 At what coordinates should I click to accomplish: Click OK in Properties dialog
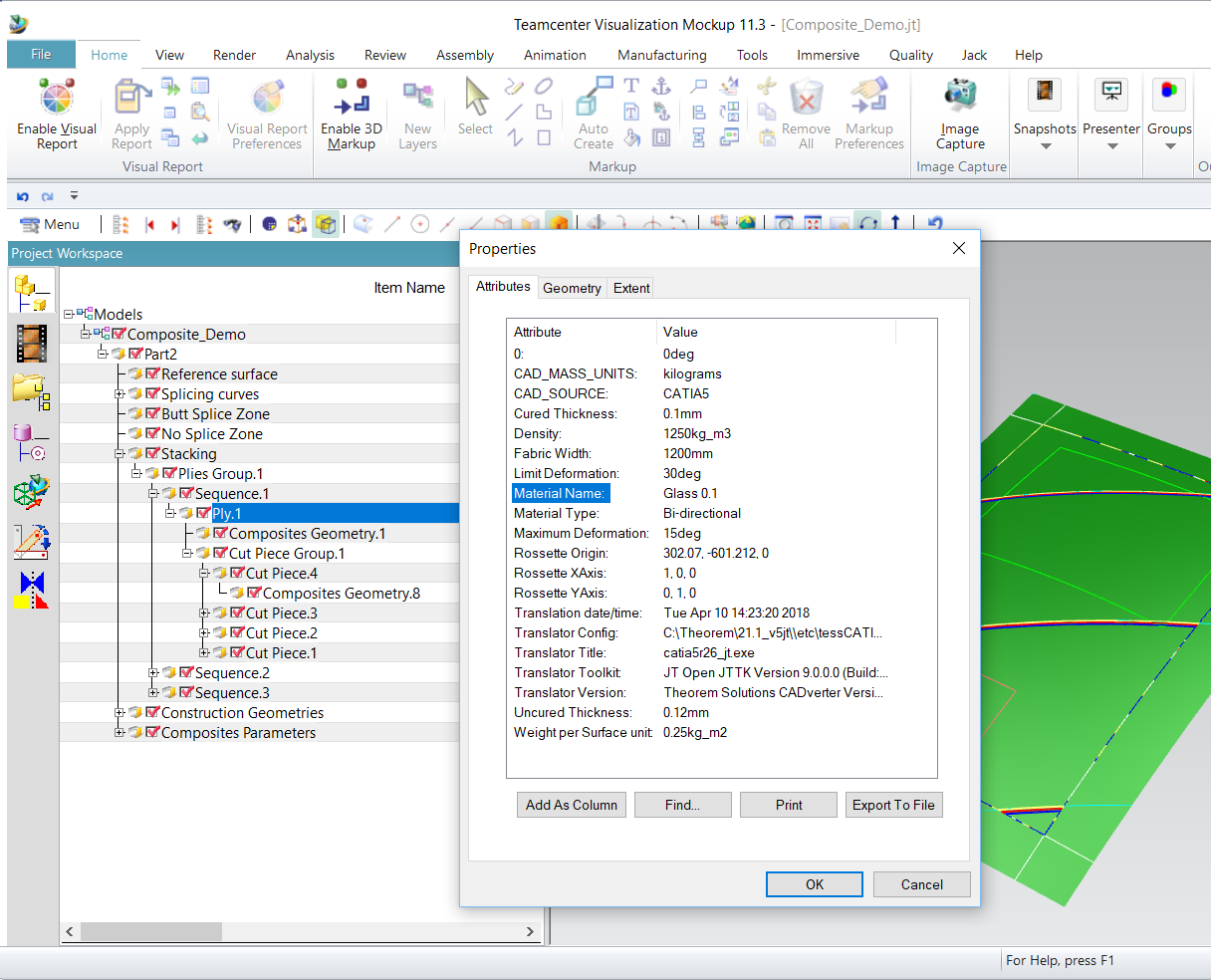pyautogui.click(x=815, y=884)
